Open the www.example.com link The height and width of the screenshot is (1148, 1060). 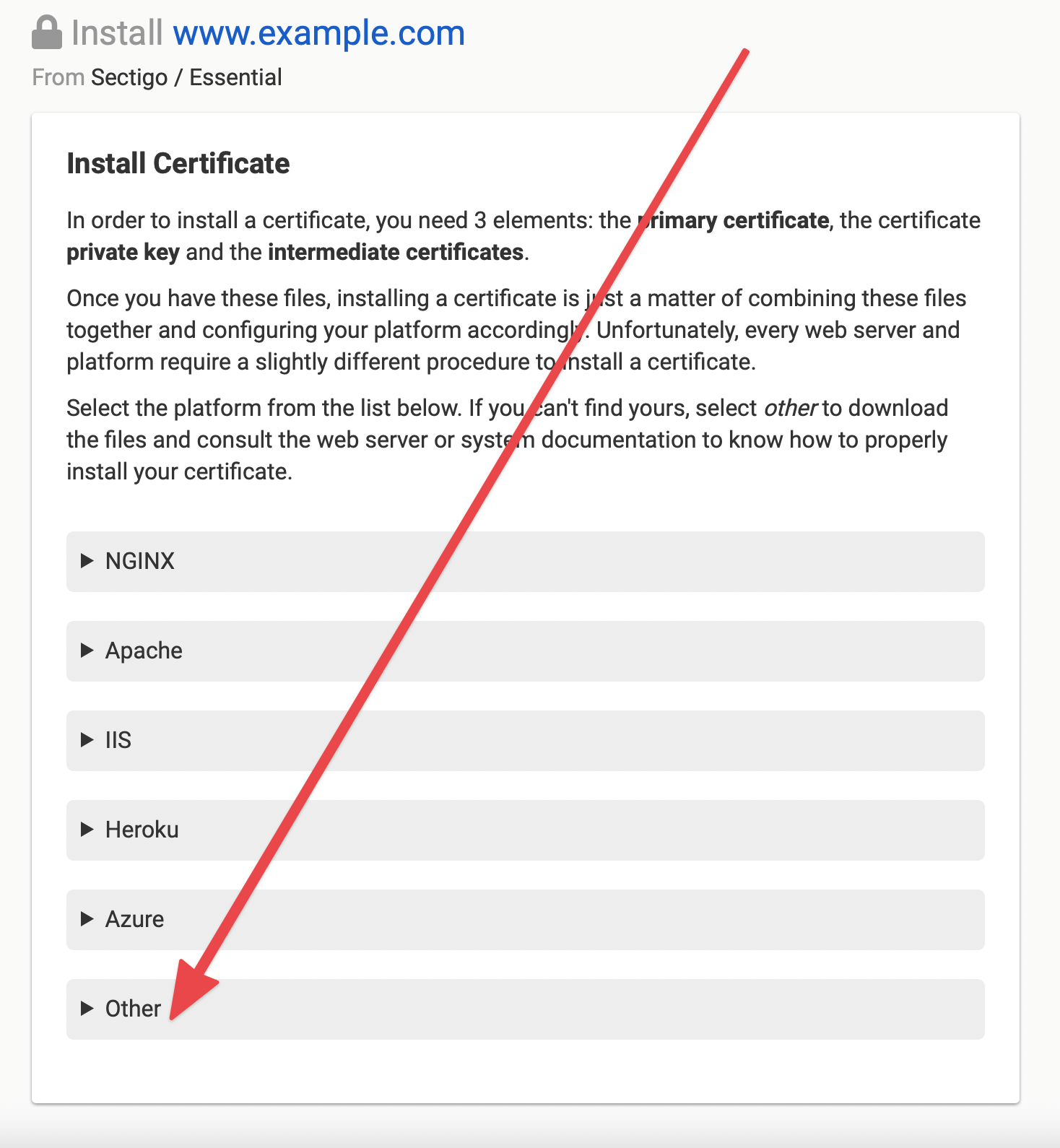(319, 33)
